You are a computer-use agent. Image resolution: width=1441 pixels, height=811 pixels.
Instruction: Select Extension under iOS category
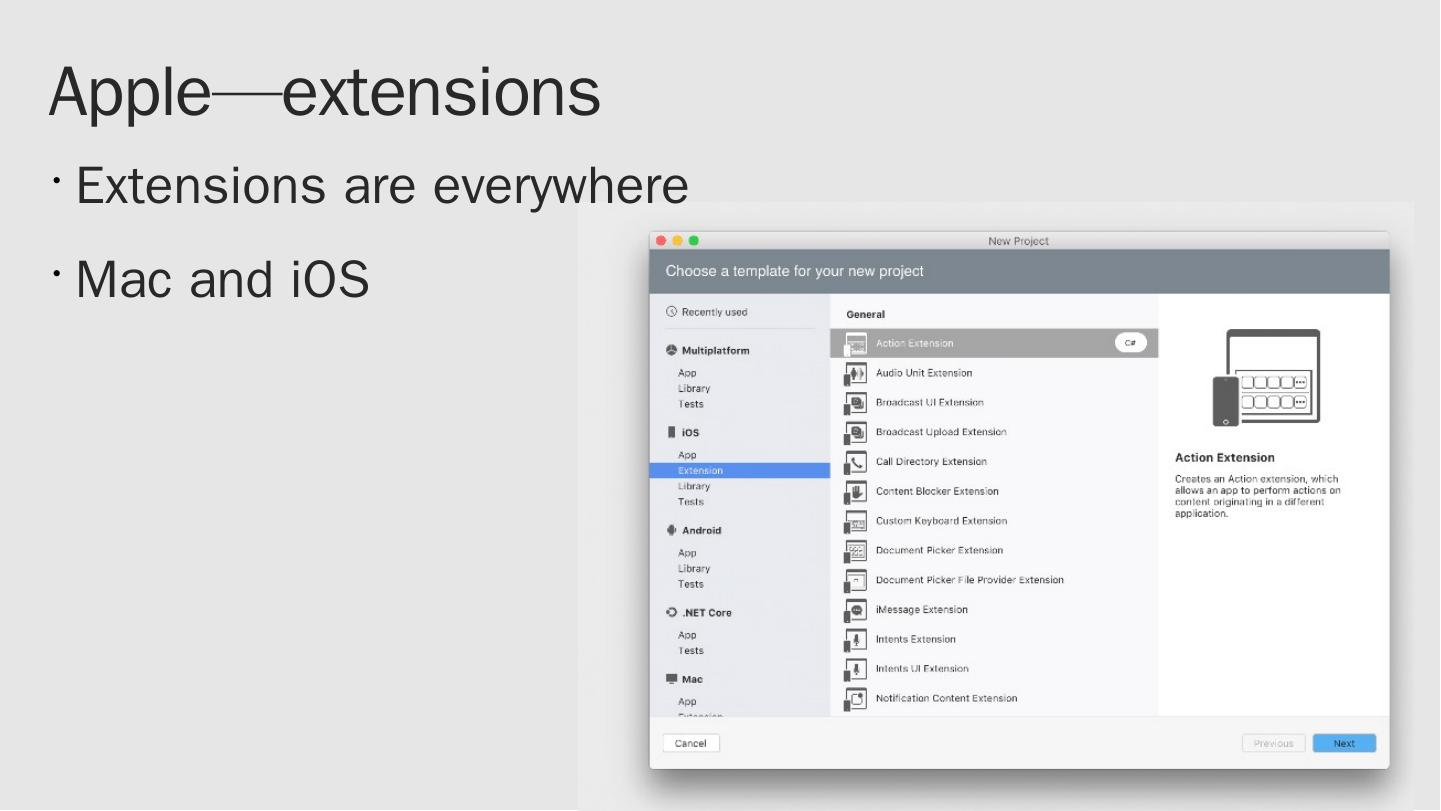pyautogui.click(x=700, y=471)
